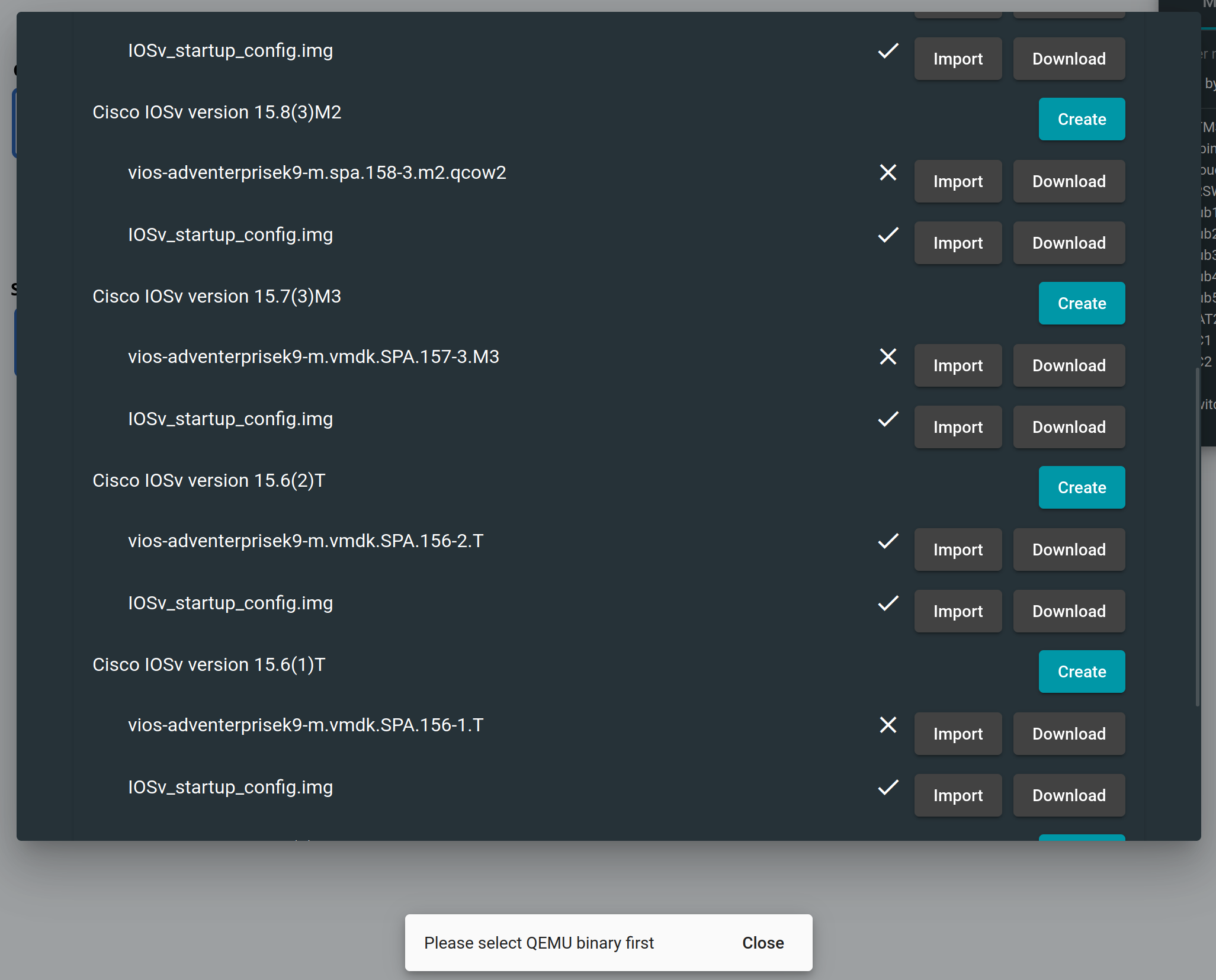1216x980 pixels.
Task: Click the X icon next to vios-adventerprisek9-m.vmdk.SPA.157-3.M3
Action: [x=888, y=357]
